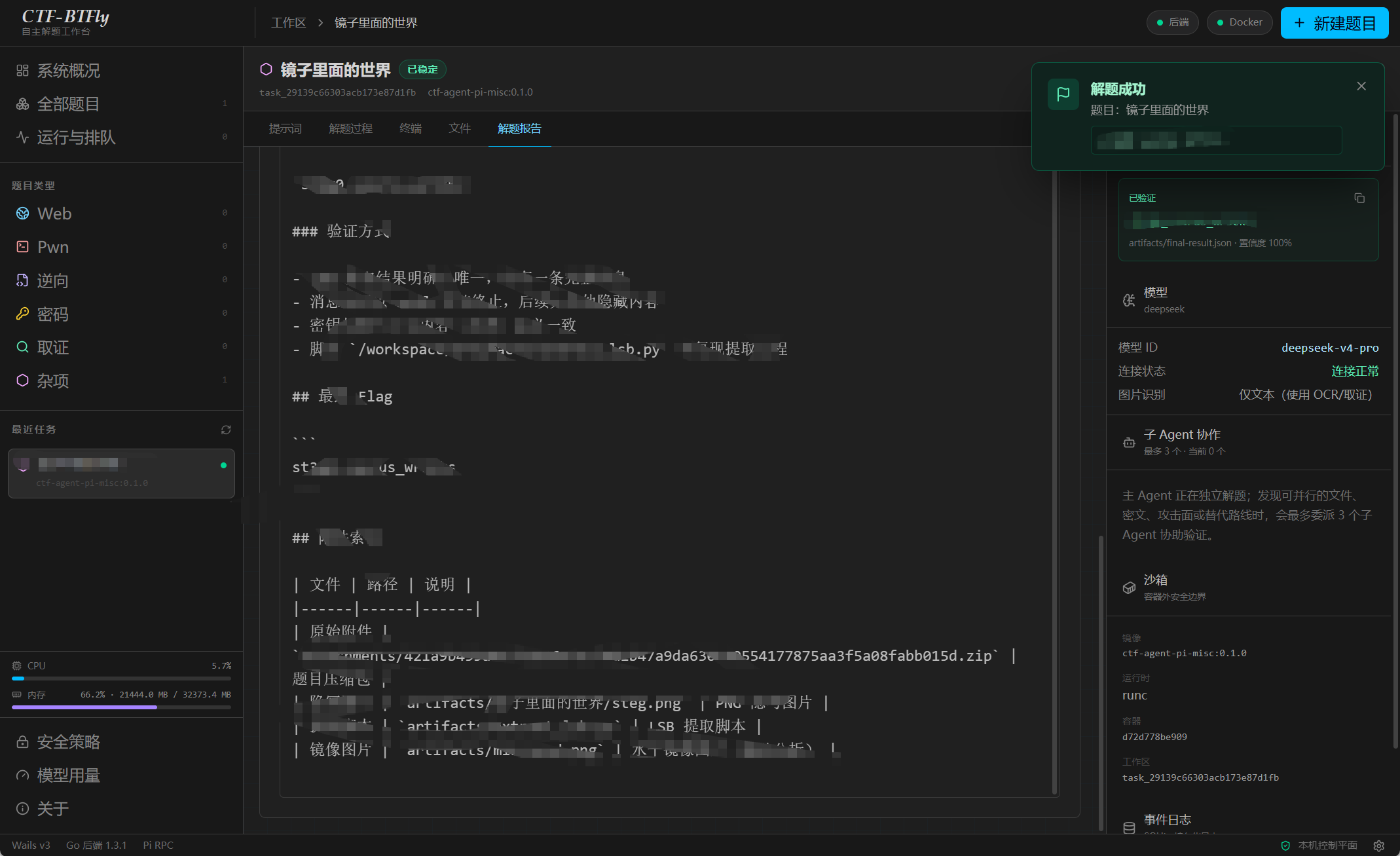This screenshot has width=1400, height=856.
Task: Switch to 文件 tab
Action: click(x=460, y=128)
